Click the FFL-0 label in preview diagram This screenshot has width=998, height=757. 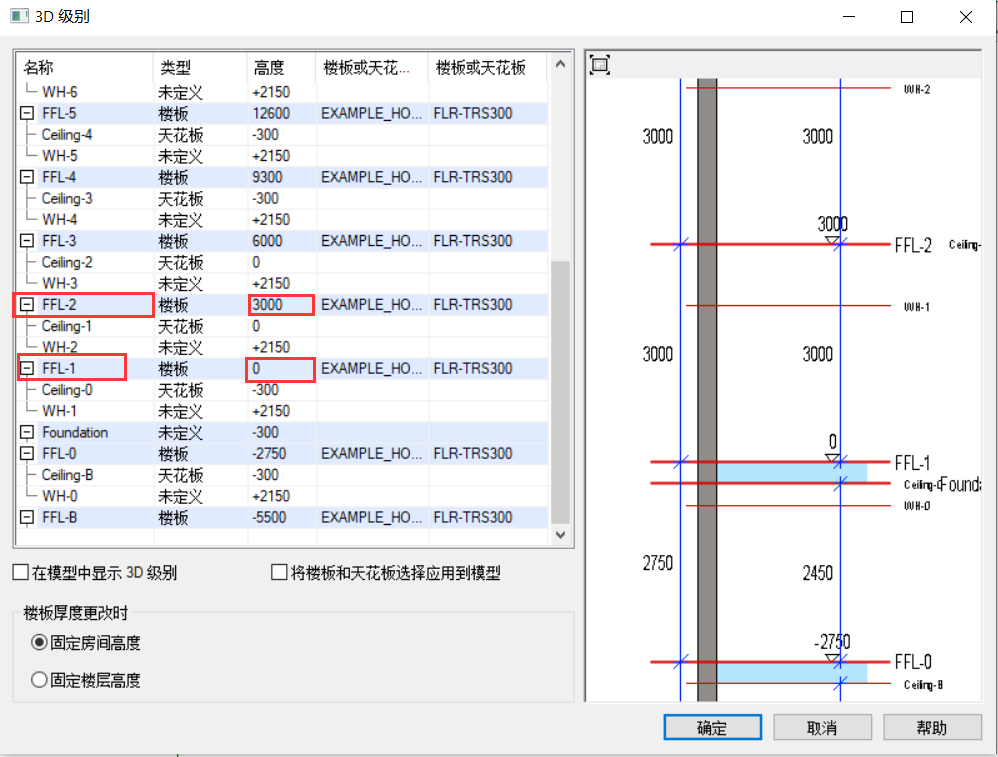pos(913,661)
